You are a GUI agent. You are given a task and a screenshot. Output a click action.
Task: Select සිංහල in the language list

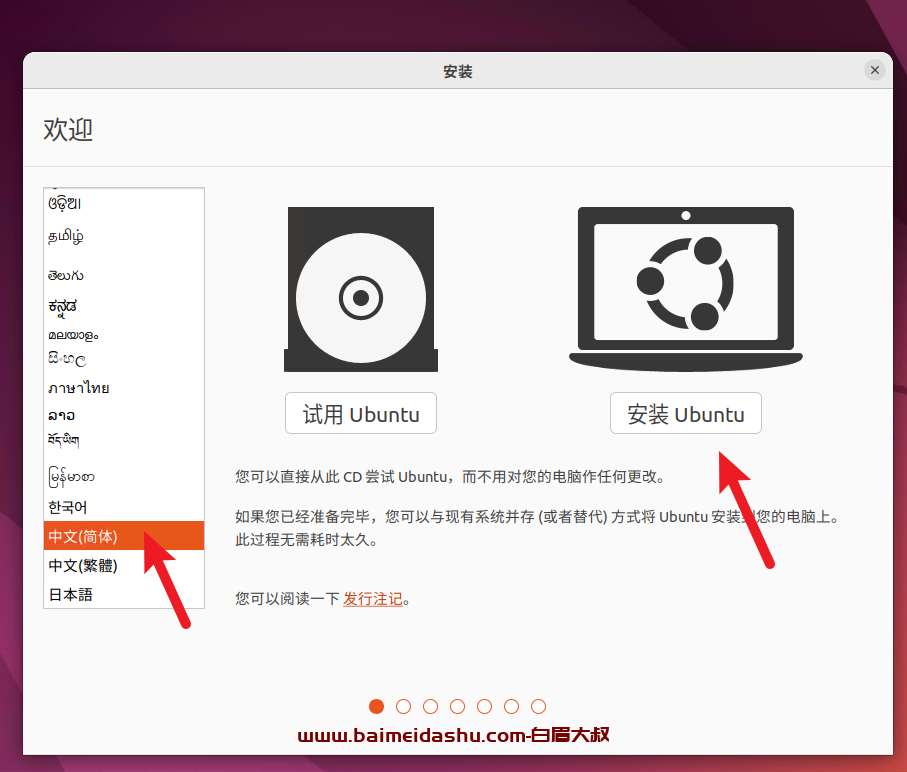[124, 360]
